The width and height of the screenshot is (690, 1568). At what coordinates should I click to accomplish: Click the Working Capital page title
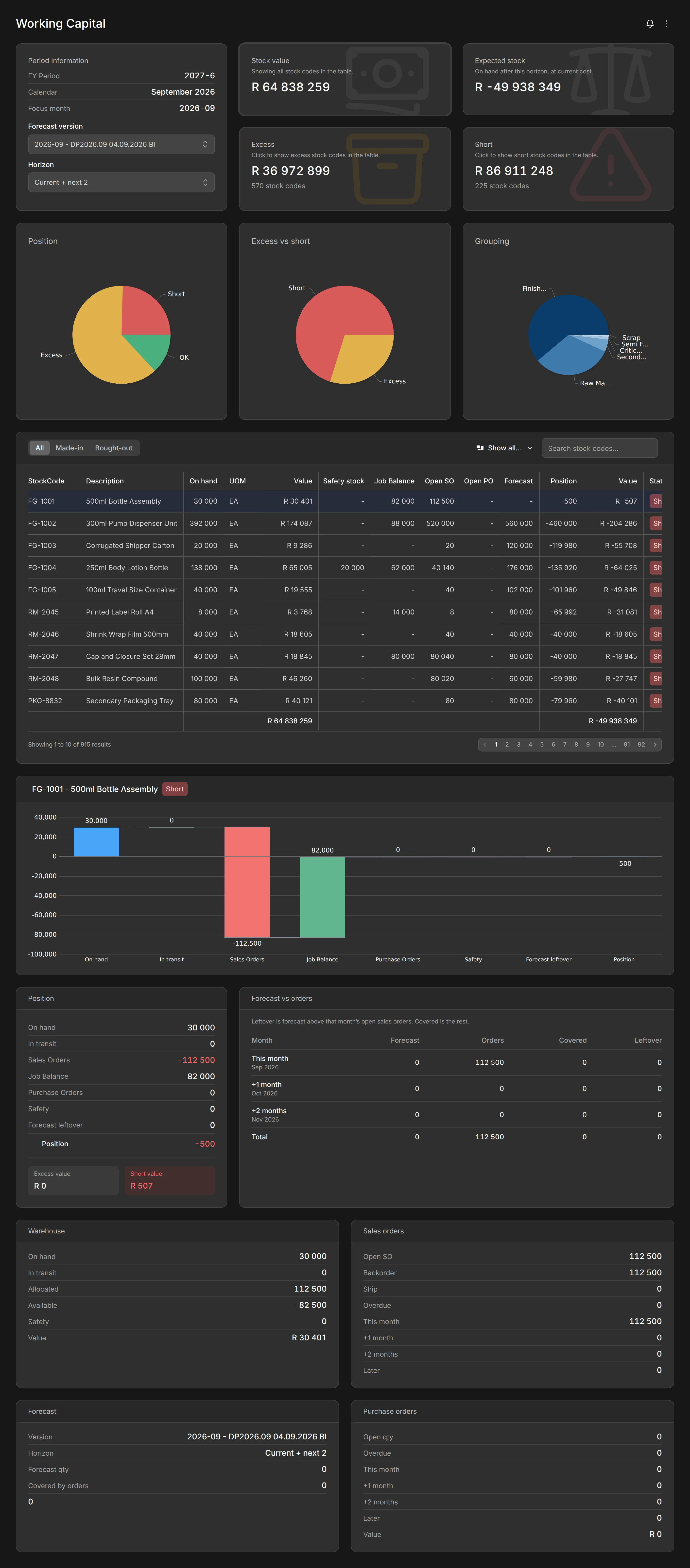point(60,24)
